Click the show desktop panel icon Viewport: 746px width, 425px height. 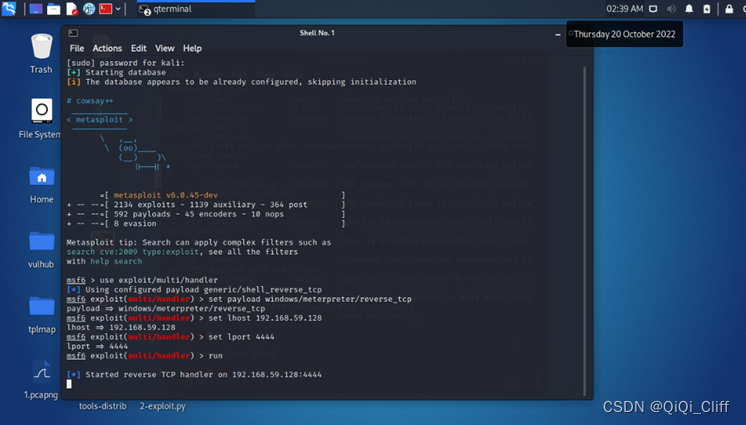(x=36, y=9)
